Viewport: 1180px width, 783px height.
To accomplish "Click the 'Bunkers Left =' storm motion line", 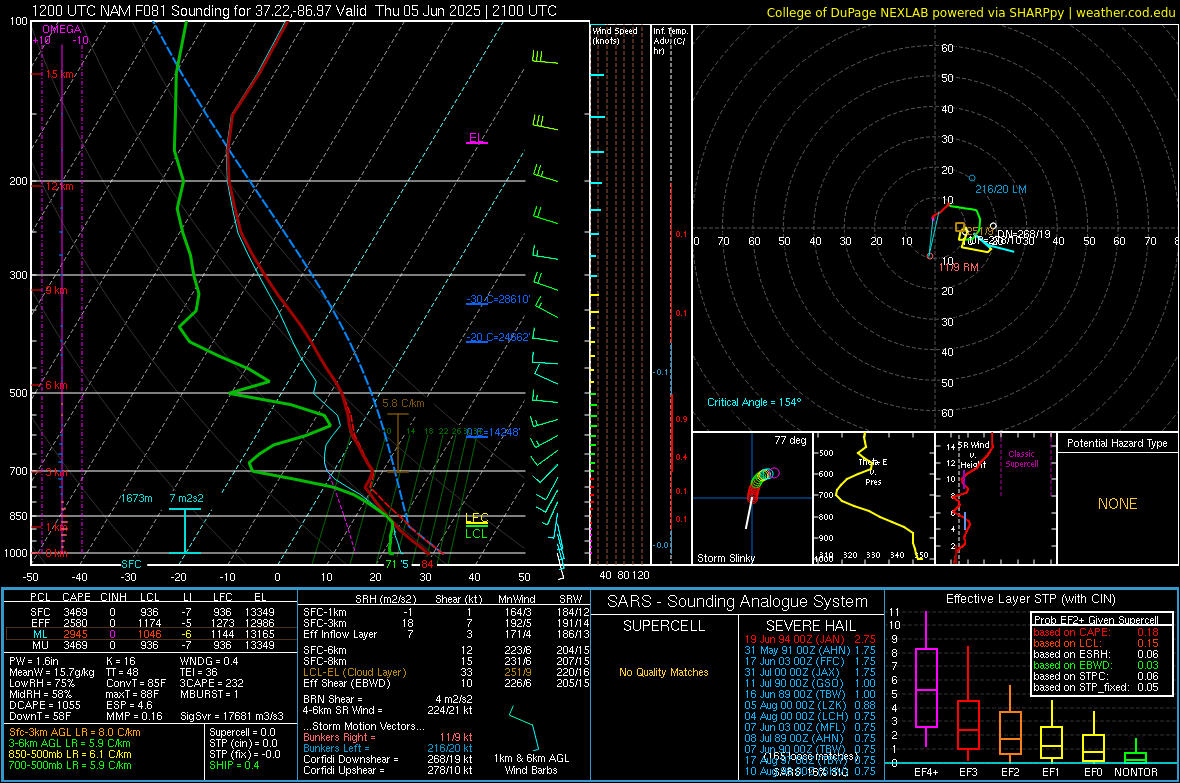I will coord(388,748).
